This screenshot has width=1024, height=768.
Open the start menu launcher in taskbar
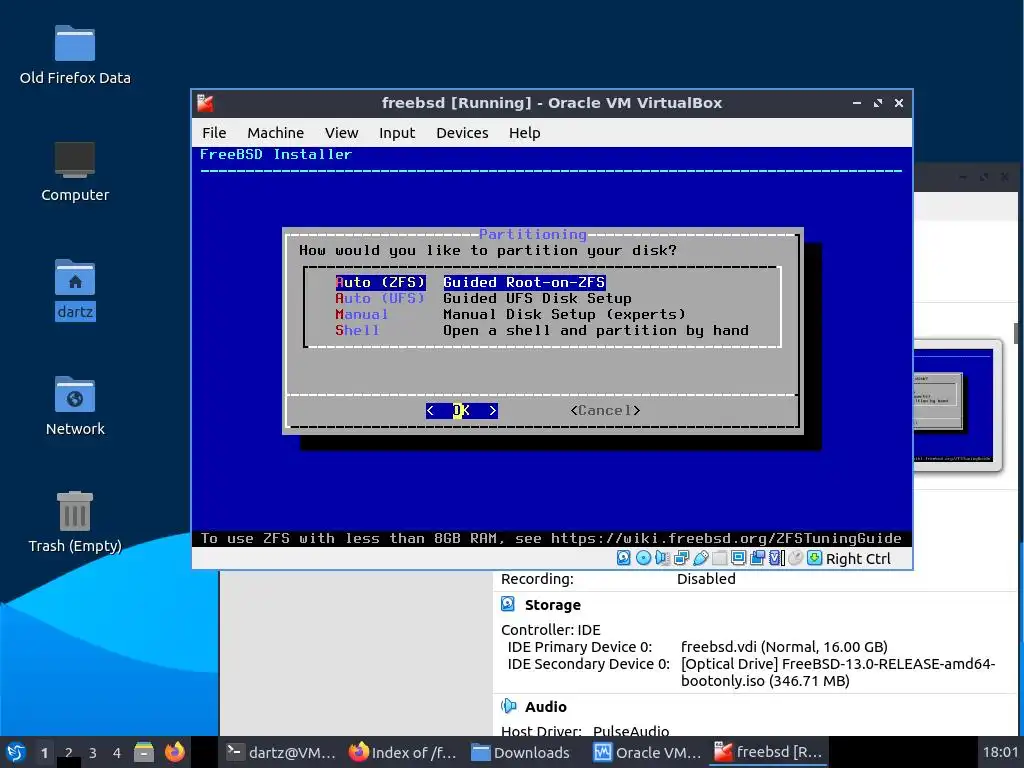16,752
